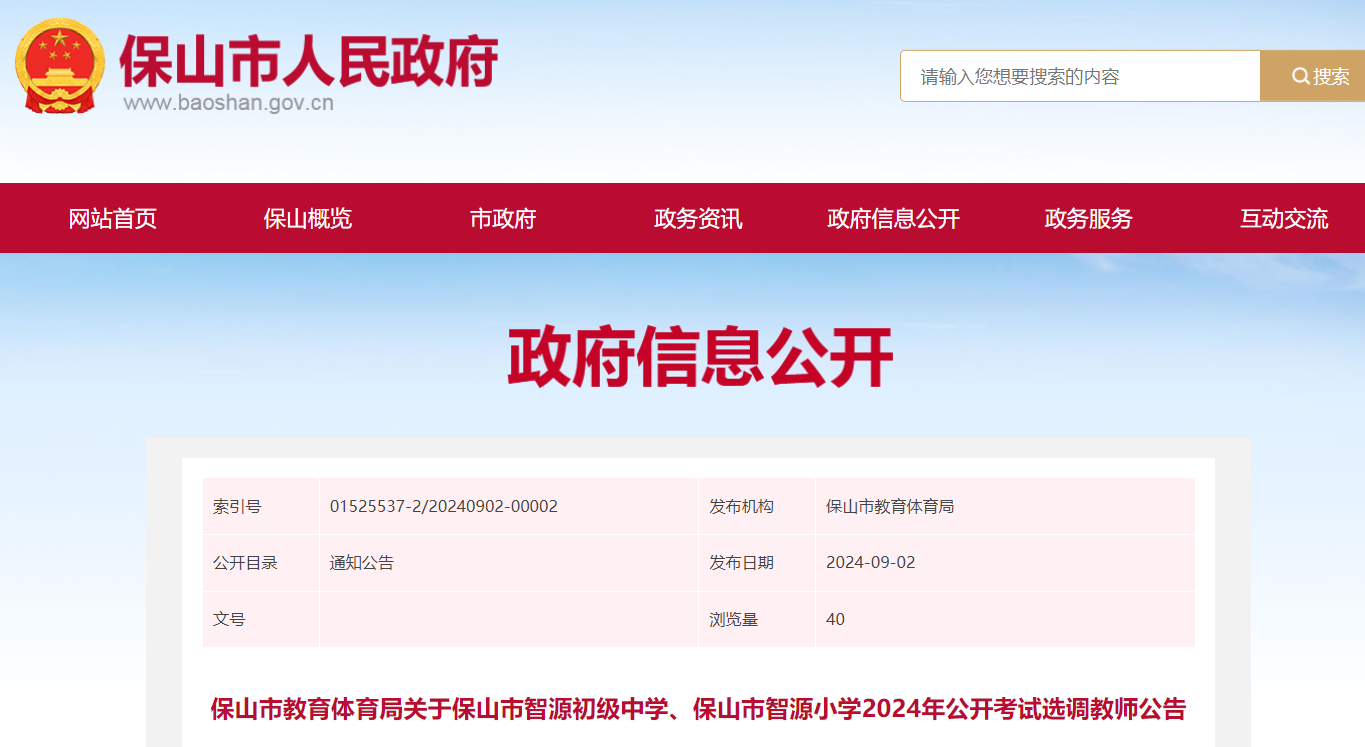Focus the site search input box
This screenshot has height=747, width=1365.
coord(1080,76)
